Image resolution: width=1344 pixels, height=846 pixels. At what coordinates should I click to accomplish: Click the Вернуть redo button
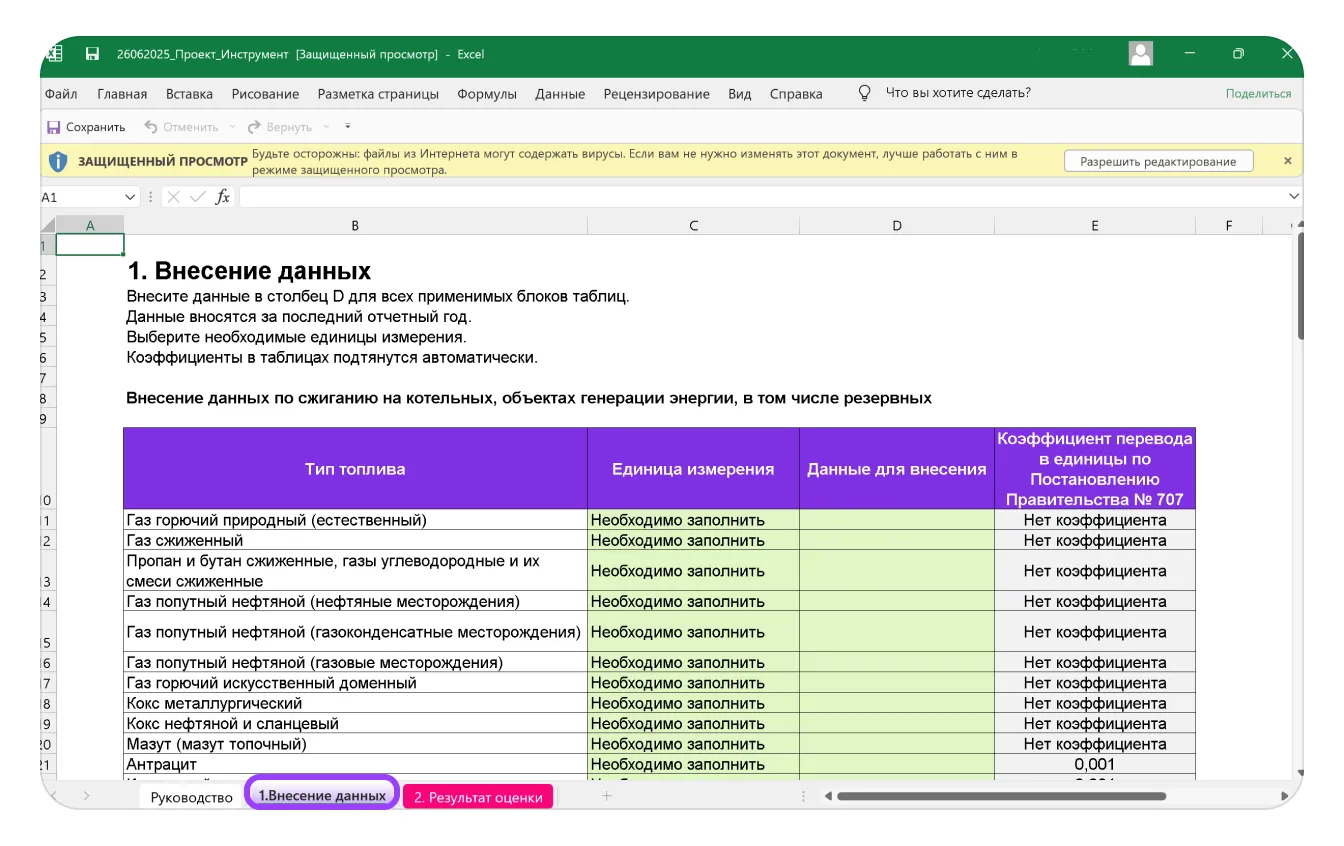[280, 127]
